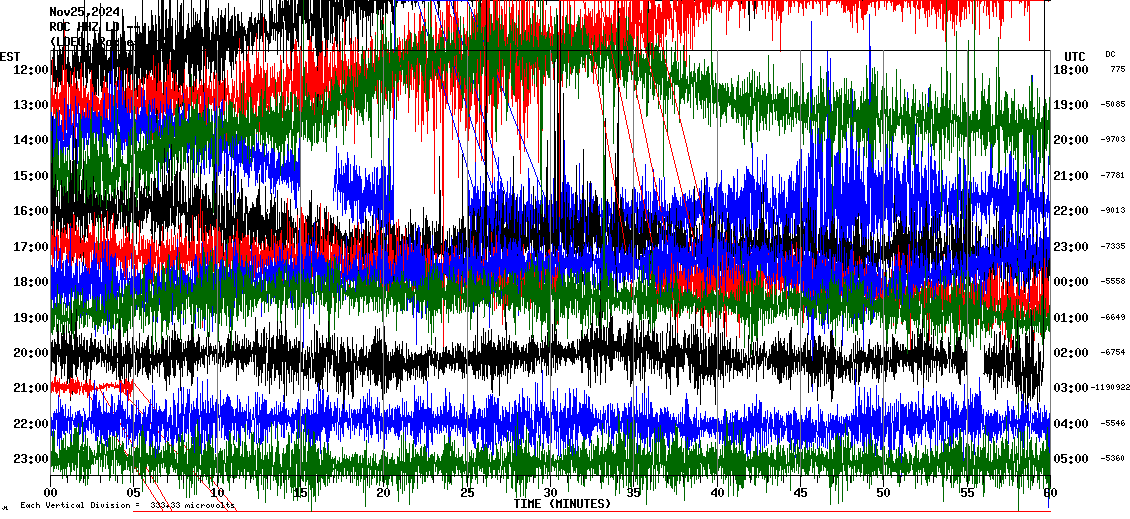Image resolution: width=1130 pixels, height=519 pixels.
Task: Click the EST timezone header
Action: pos(10,56)
